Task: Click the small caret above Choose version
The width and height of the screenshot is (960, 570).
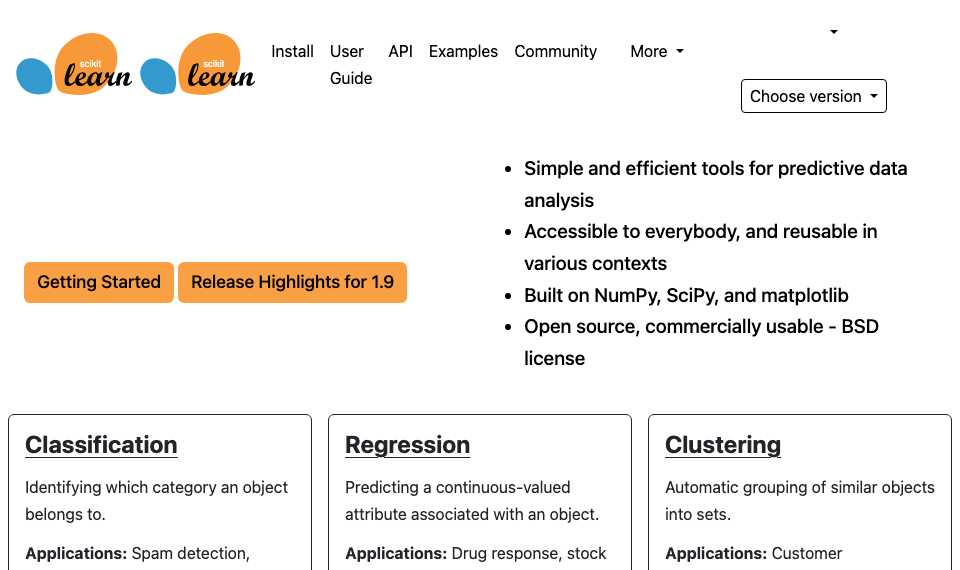Action: click(833, 31)
